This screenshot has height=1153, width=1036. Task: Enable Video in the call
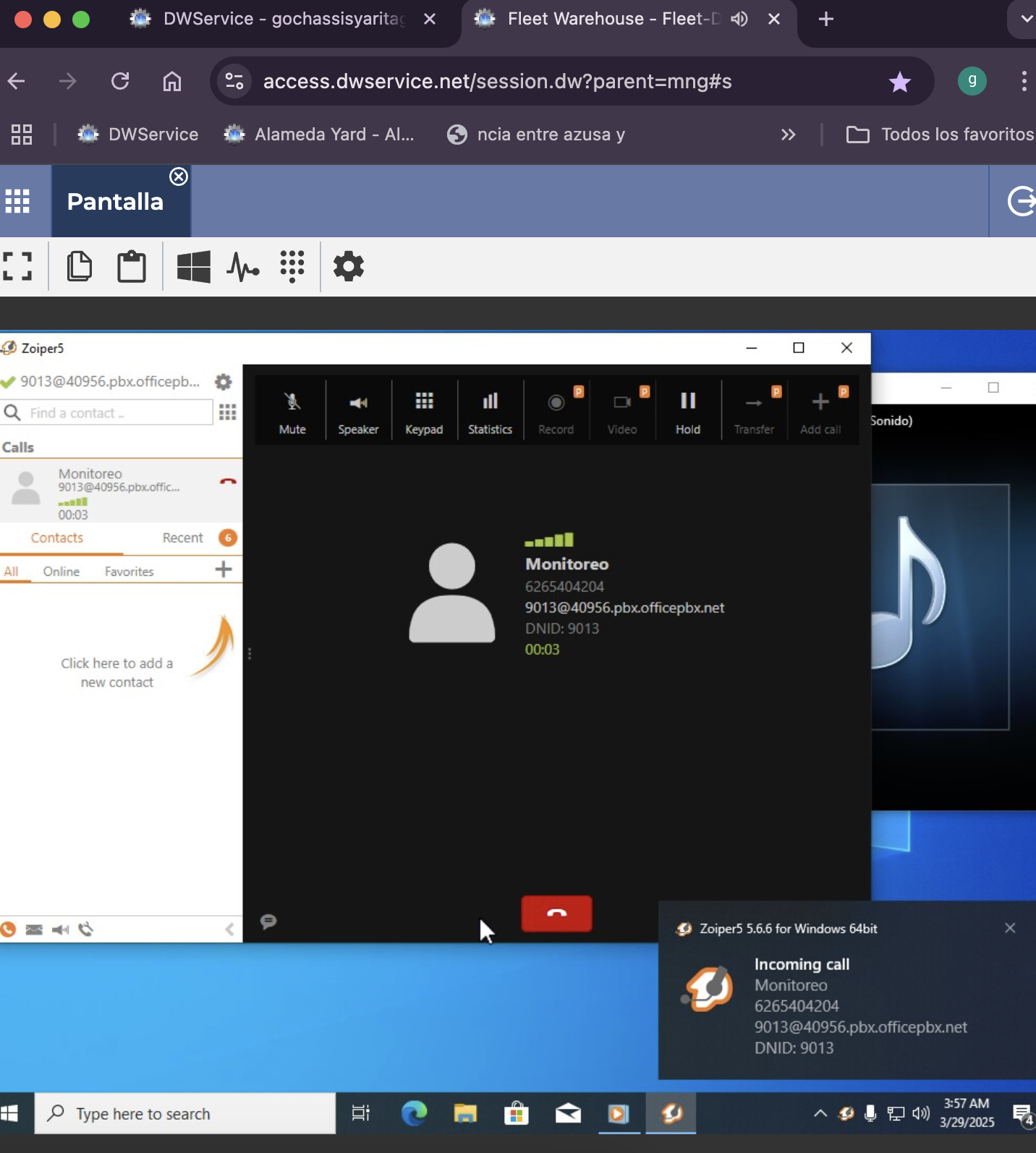622,412
